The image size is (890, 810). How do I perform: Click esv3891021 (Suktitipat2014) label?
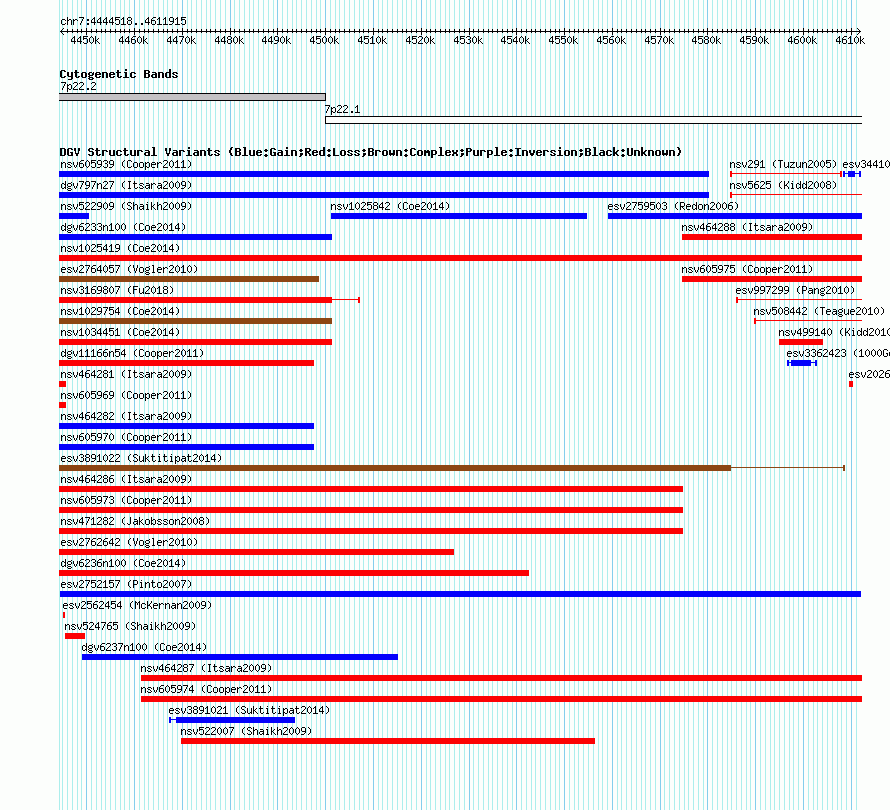(x=249, y=711)
